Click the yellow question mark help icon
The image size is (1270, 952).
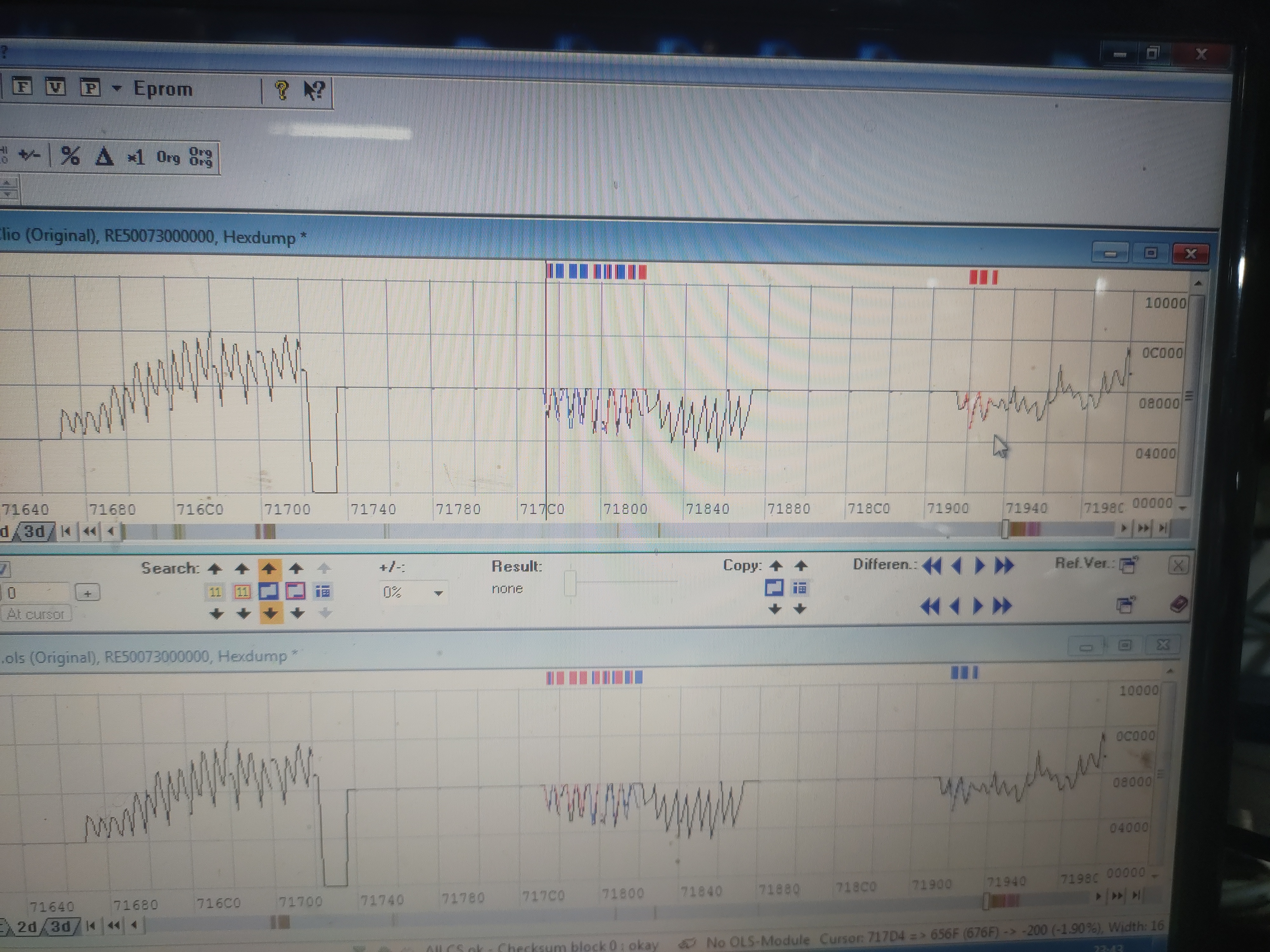click(x=281, y=90)
